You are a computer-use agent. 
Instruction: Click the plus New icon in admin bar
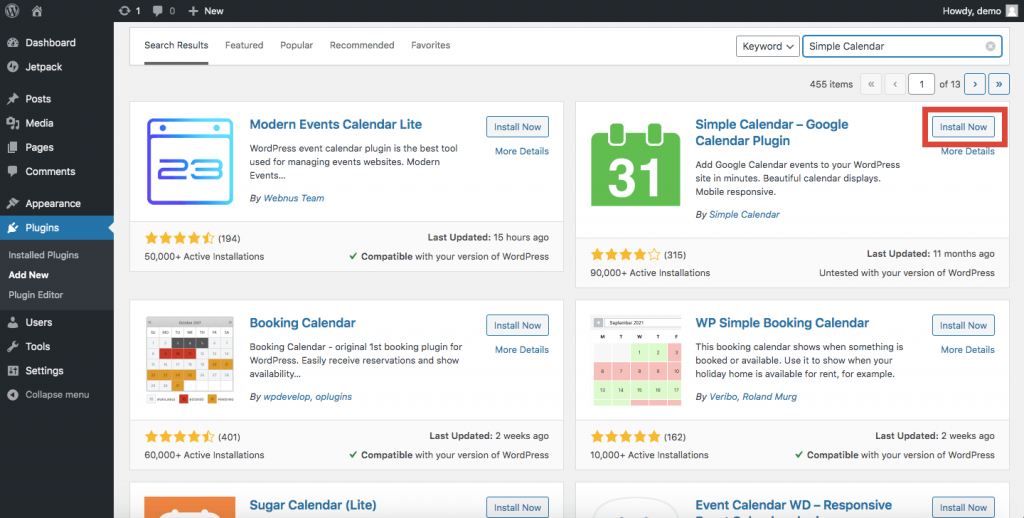(193, 11)
